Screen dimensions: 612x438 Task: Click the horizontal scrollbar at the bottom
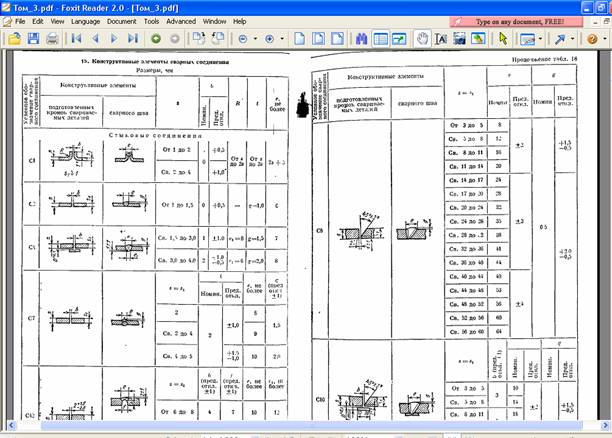pos(300,433)
